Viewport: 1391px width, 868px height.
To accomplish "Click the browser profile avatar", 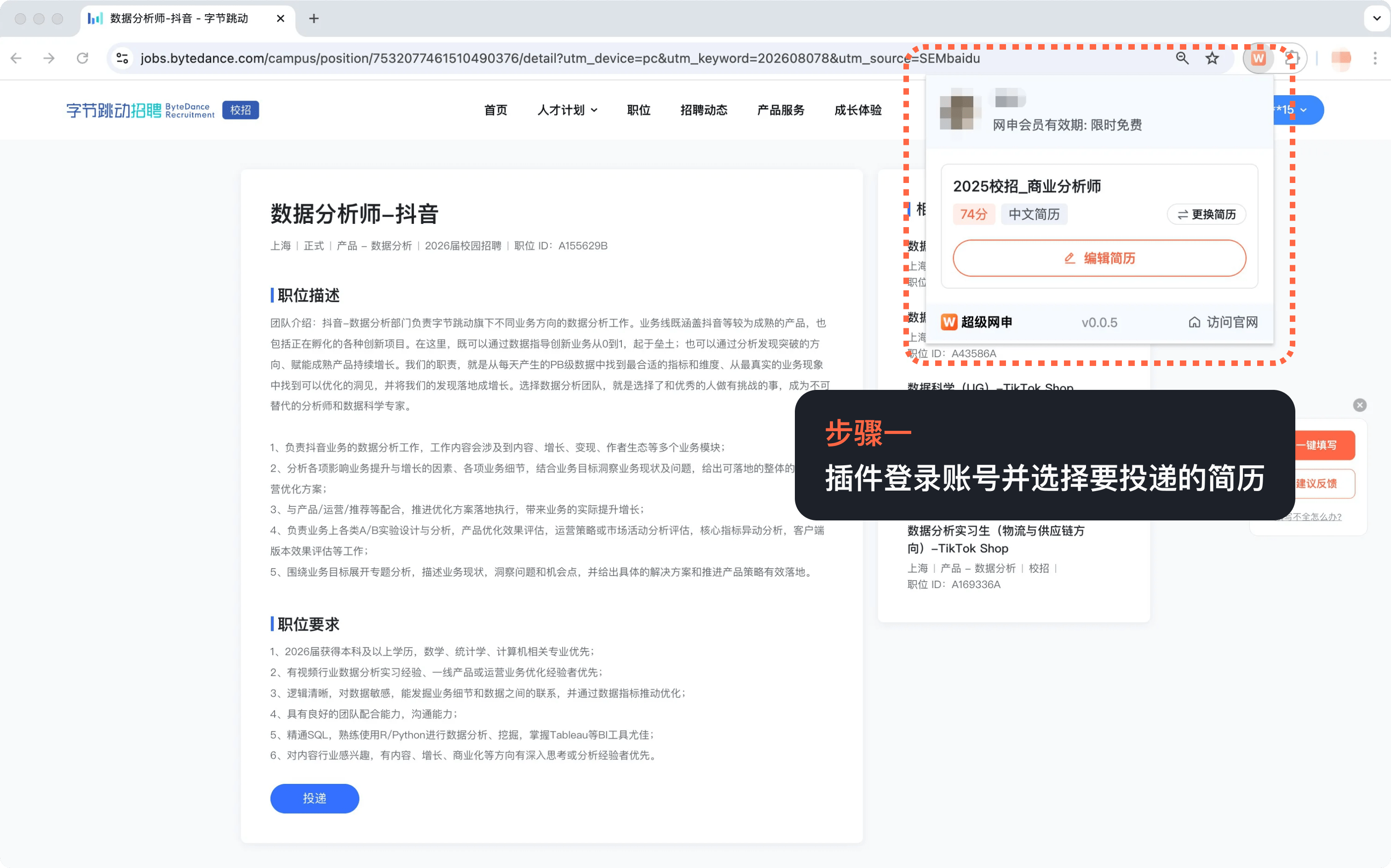I will point(1341,58).
